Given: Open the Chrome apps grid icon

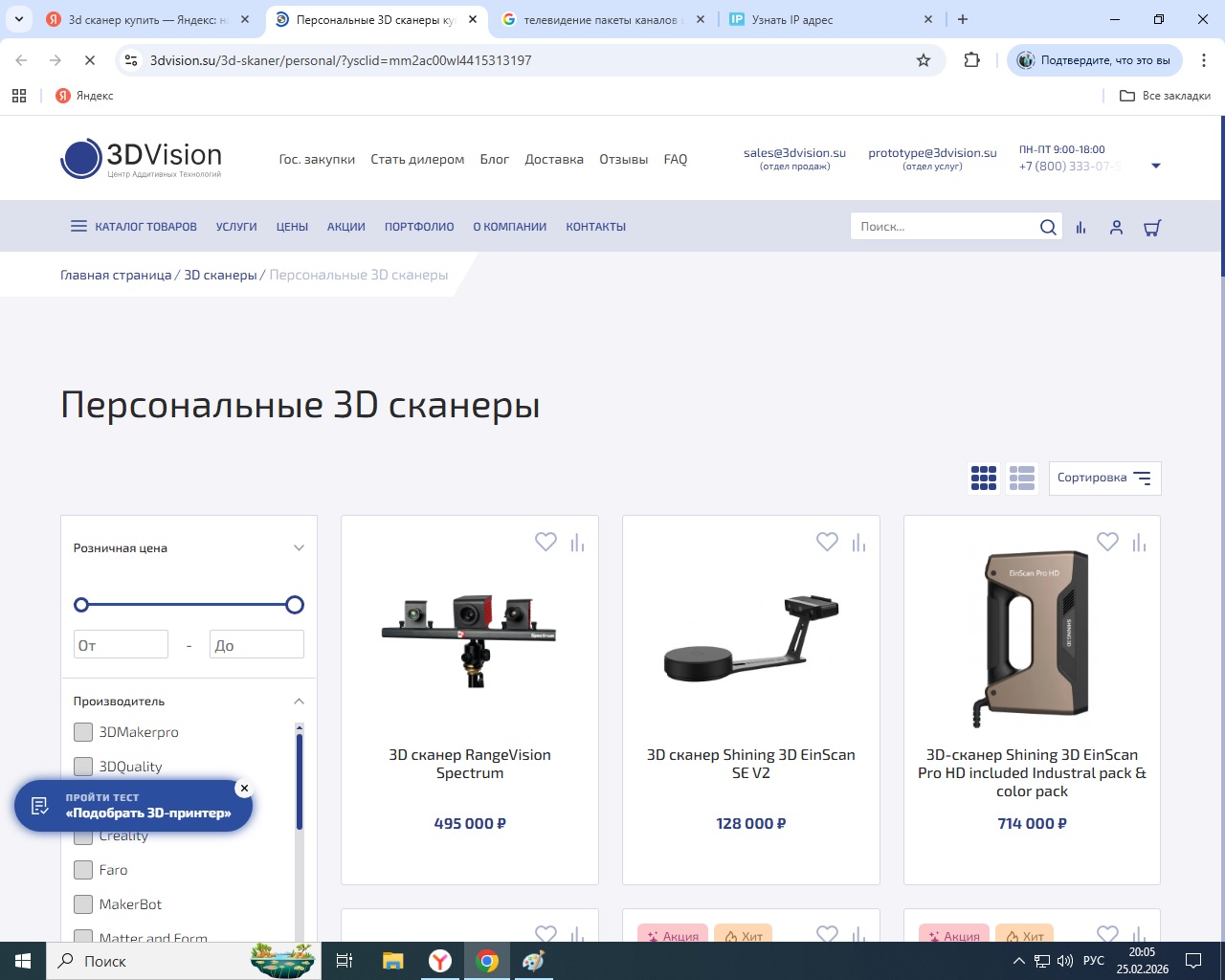Looking at the screenshot, I should point(19,96).
